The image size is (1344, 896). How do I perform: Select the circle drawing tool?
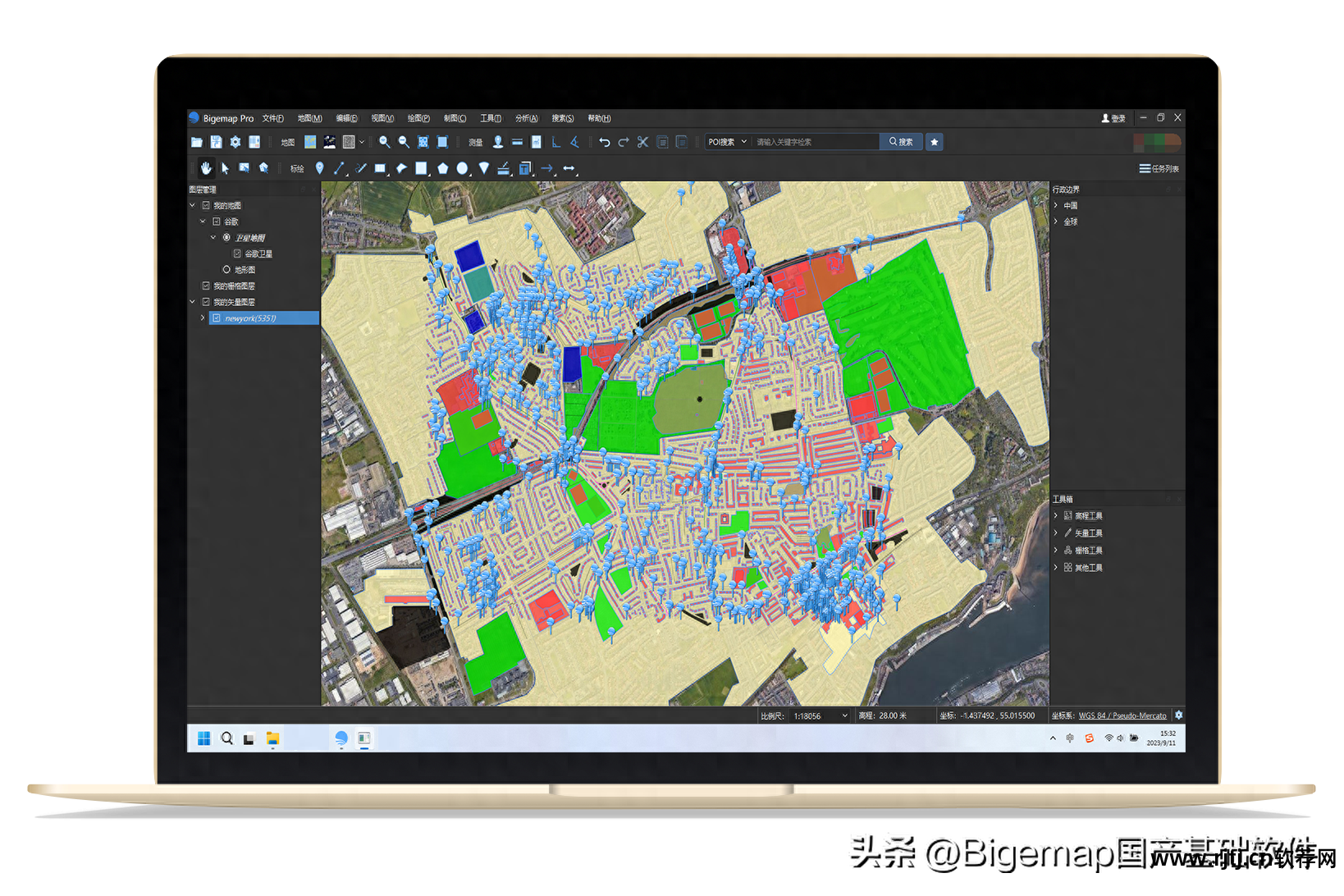463,168
